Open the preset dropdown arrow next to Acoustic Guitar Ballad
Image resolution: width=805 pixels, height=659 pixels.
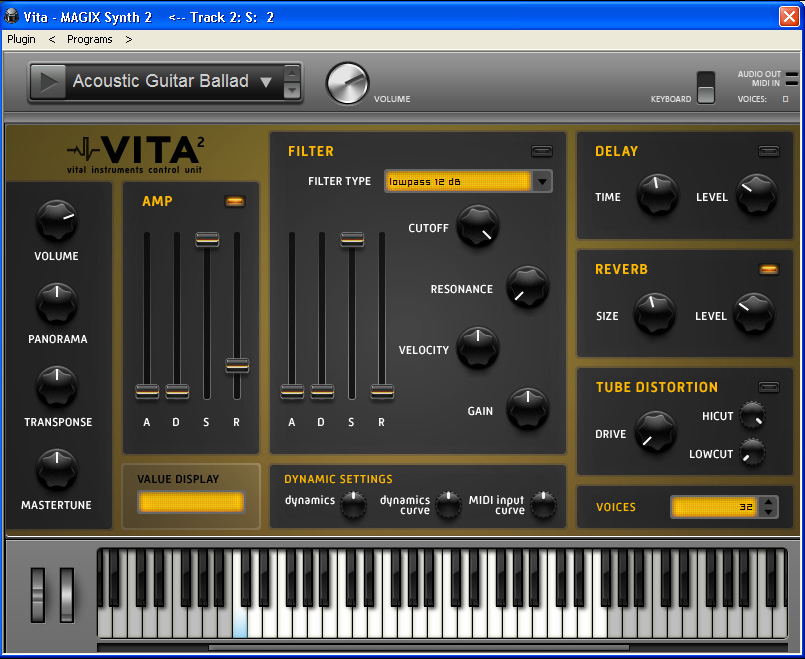click(x=265, y=82)
